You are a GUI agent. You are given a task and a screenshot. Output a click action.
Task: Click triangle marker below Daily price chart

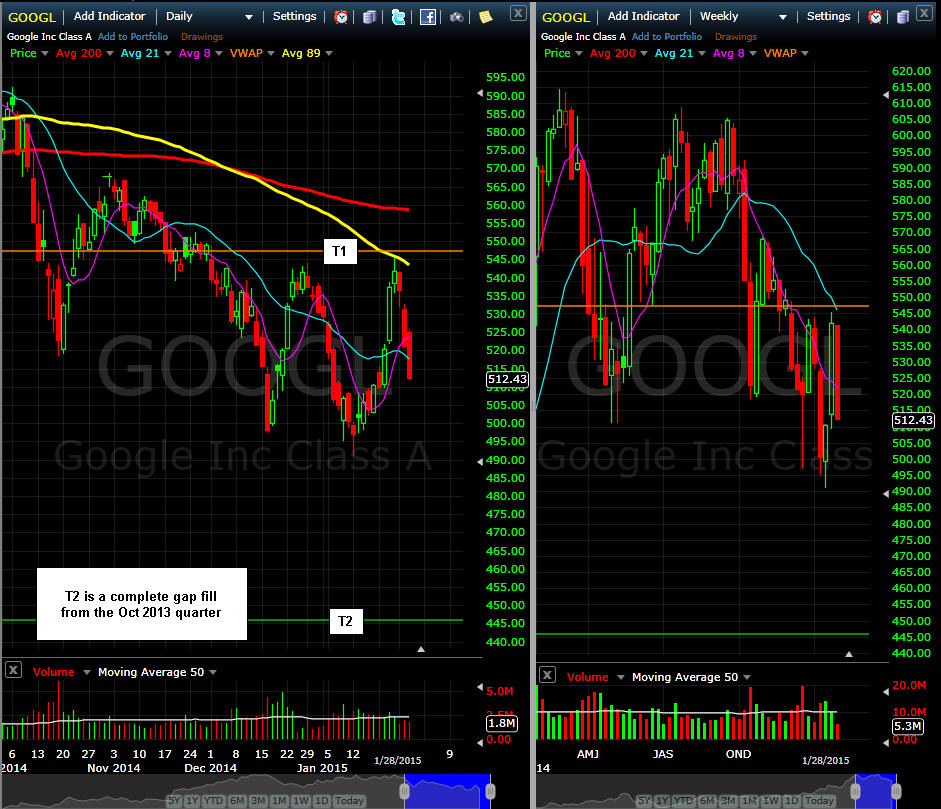click(x=421, y=649)
